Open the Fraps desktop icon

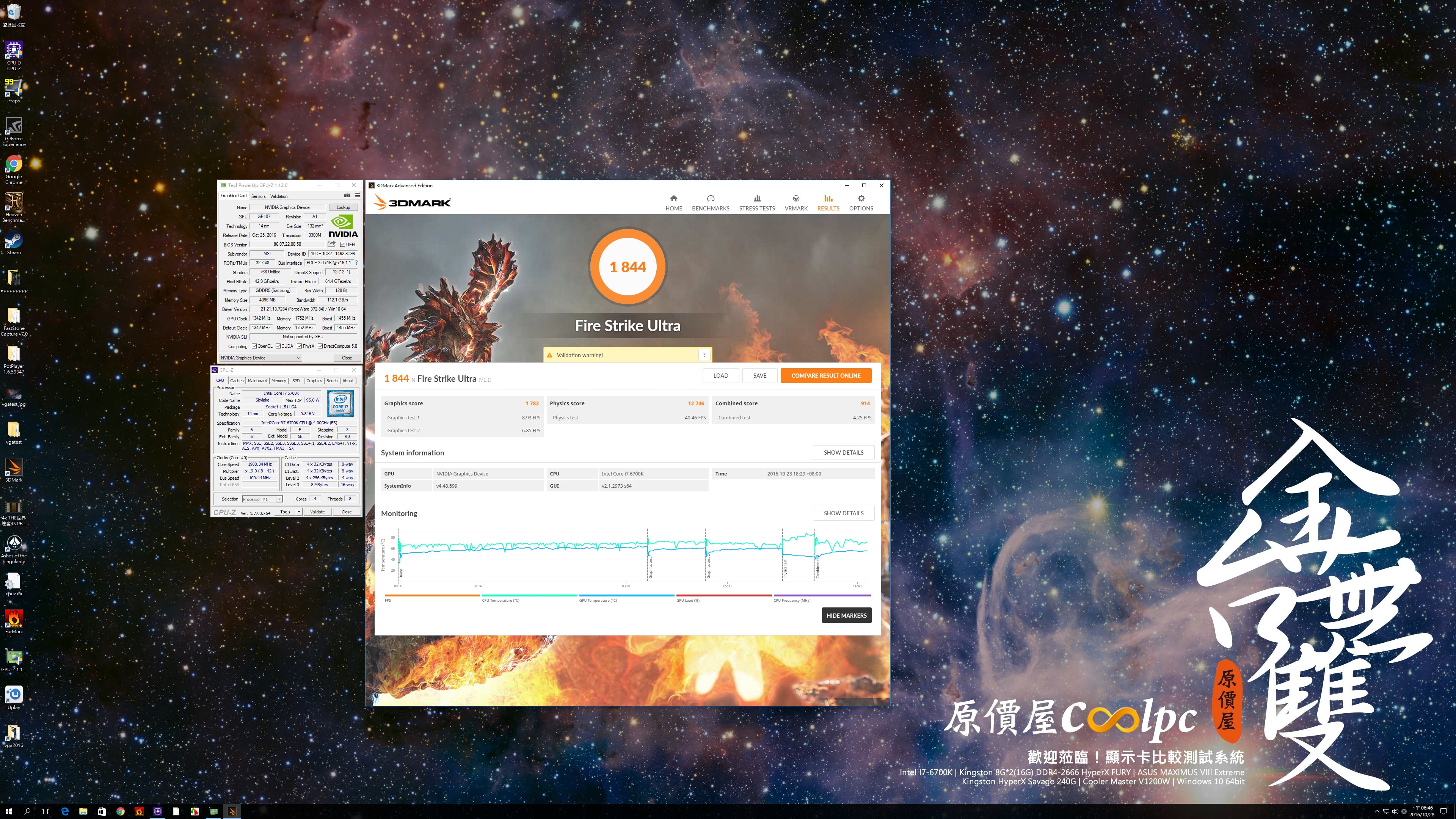pyautogui.click(x=14, y=91)
